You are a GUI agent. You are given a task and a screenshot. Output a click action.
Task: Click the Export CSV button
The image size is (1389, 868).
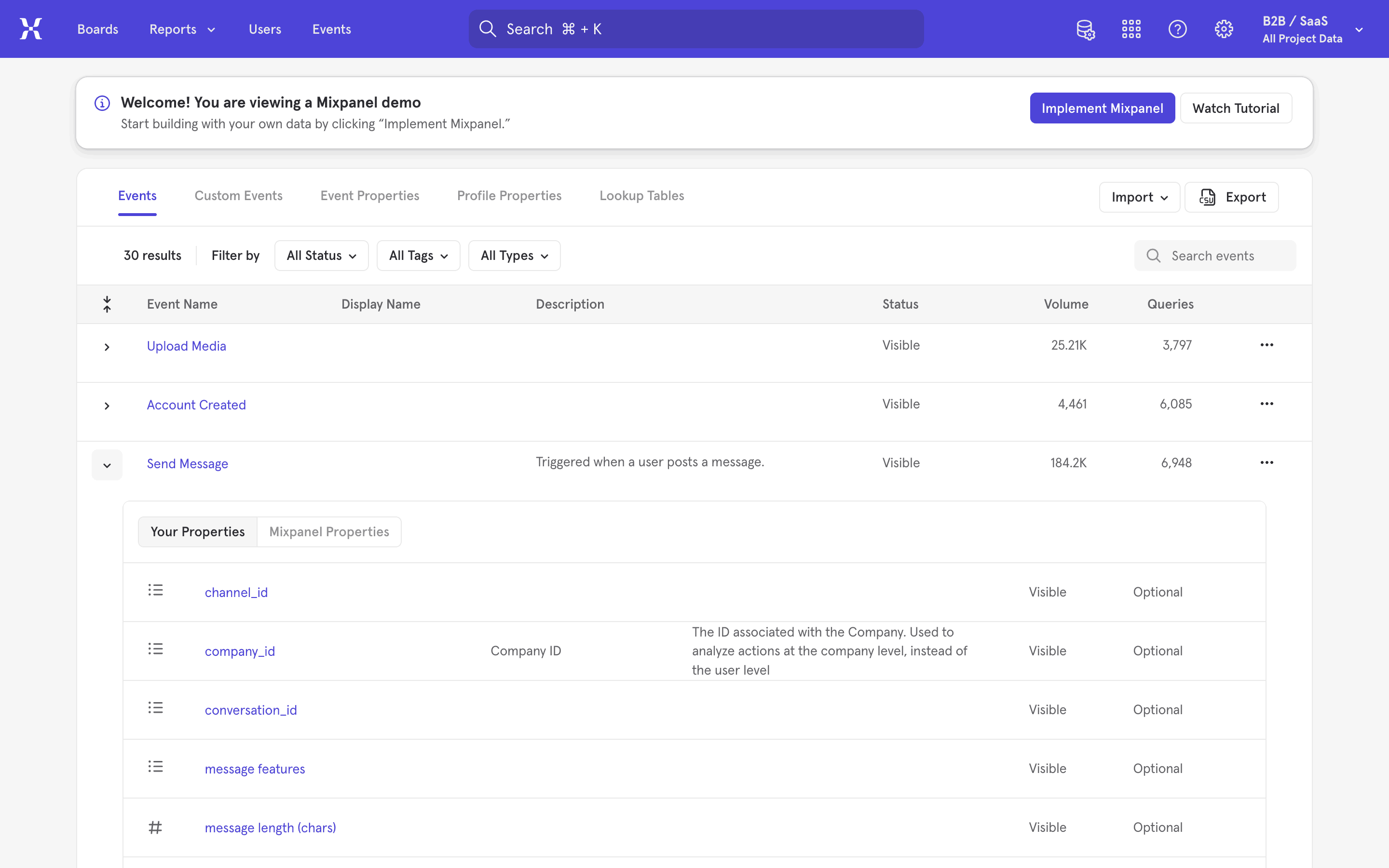pyautogui.click(x=1232, y=198)
